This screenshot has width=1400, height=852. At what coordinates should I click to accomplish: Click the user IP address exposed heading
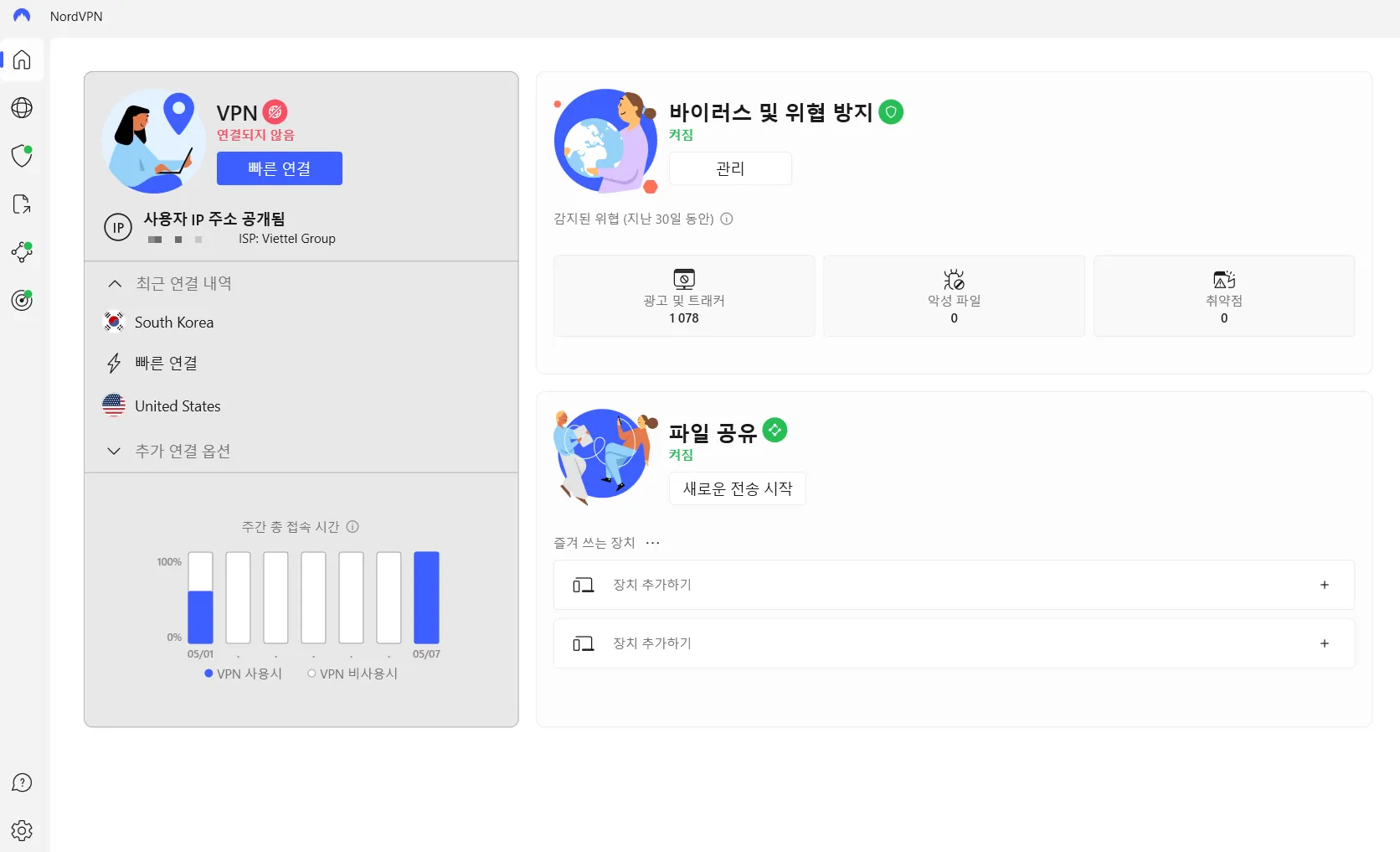(x=214, y=219)
